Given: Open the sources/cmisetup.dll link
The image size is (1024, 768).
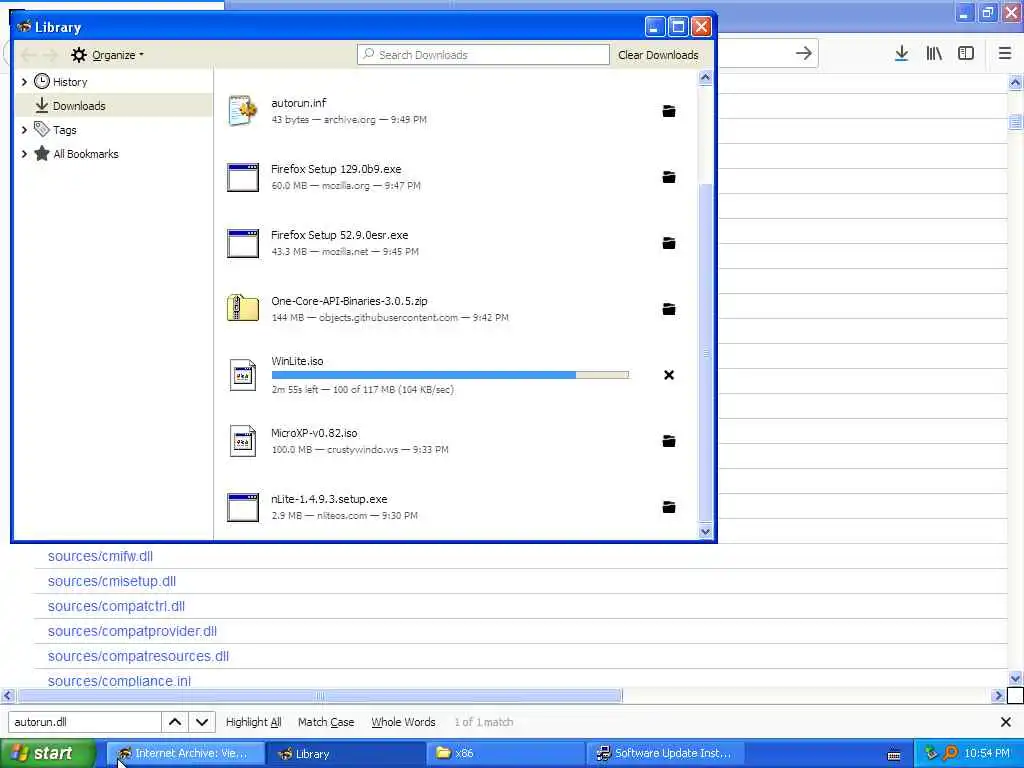Looking at the screenshot, I should click(x=112, y=581).
